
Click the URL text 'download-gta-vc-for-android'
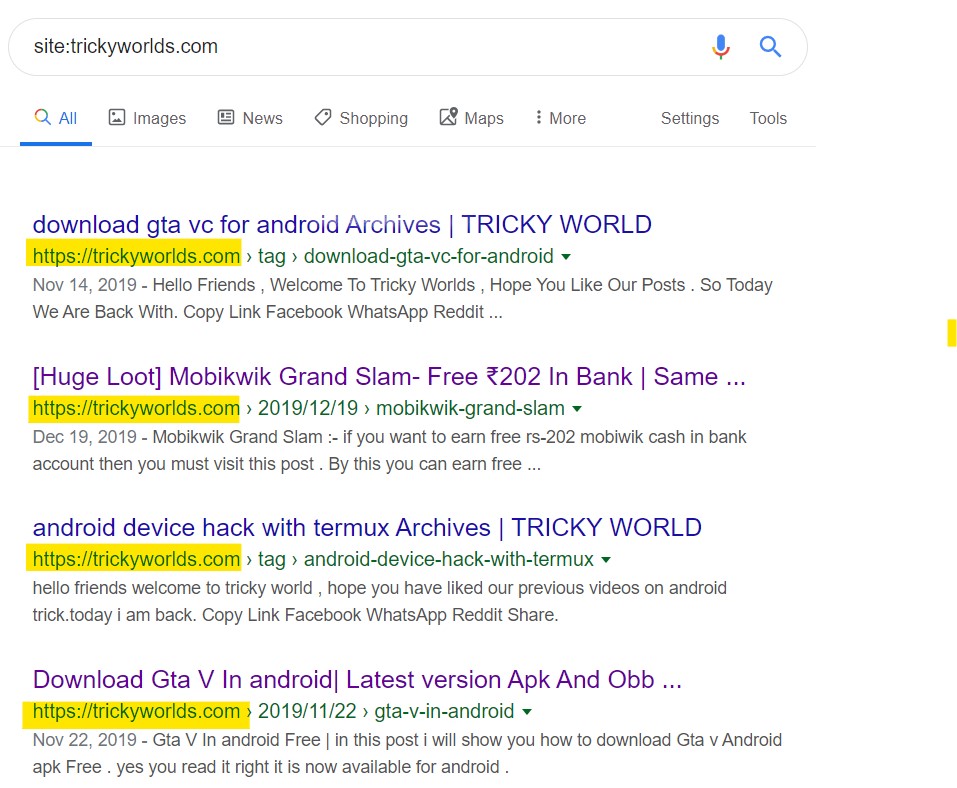coord(428,256)
